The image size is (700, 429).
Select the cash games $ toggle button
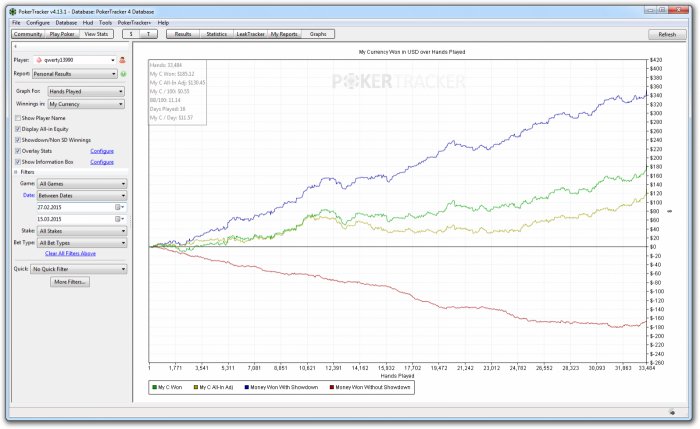point(131,34)
